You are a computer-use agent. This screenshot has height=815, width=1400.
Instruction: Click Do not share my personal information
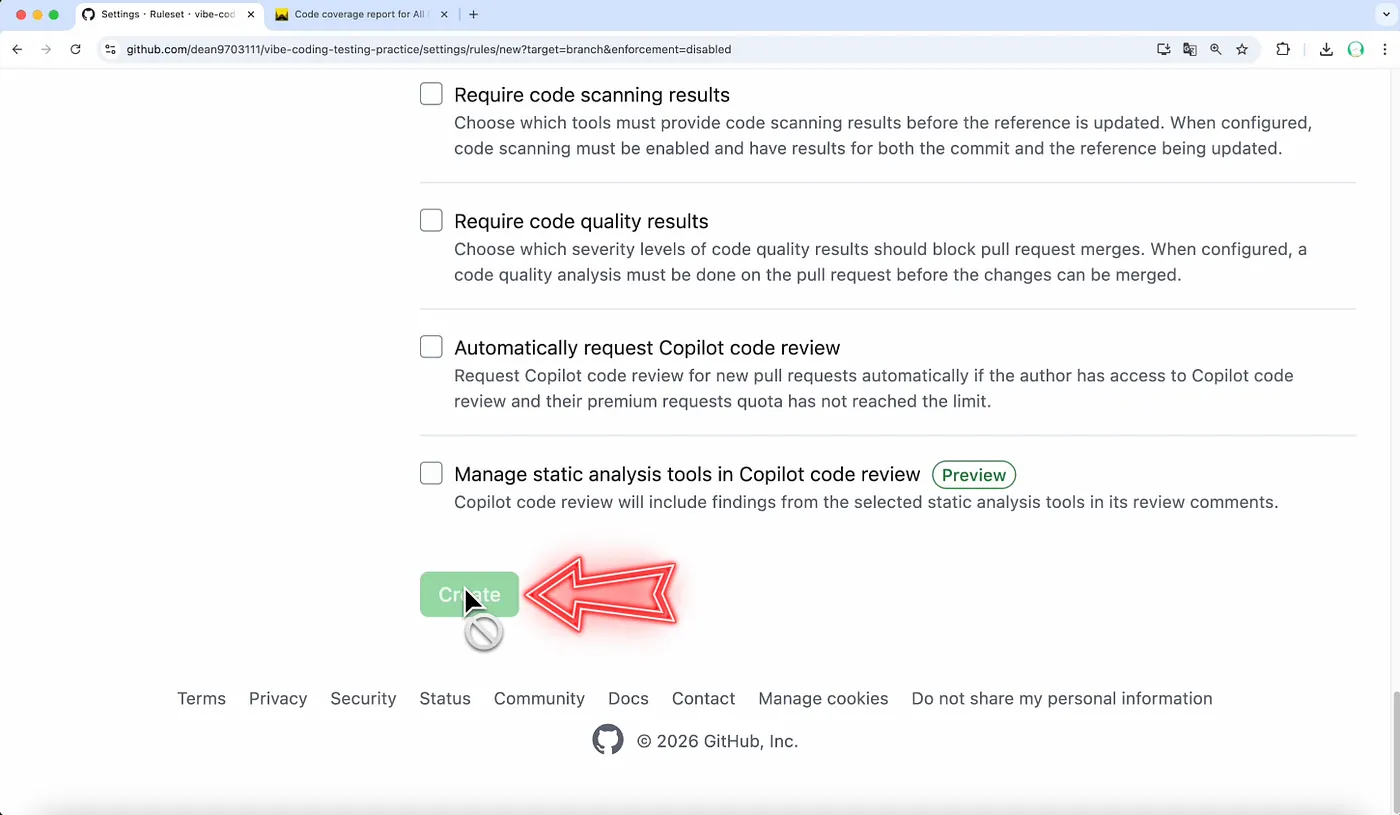tap(1062, 698)
